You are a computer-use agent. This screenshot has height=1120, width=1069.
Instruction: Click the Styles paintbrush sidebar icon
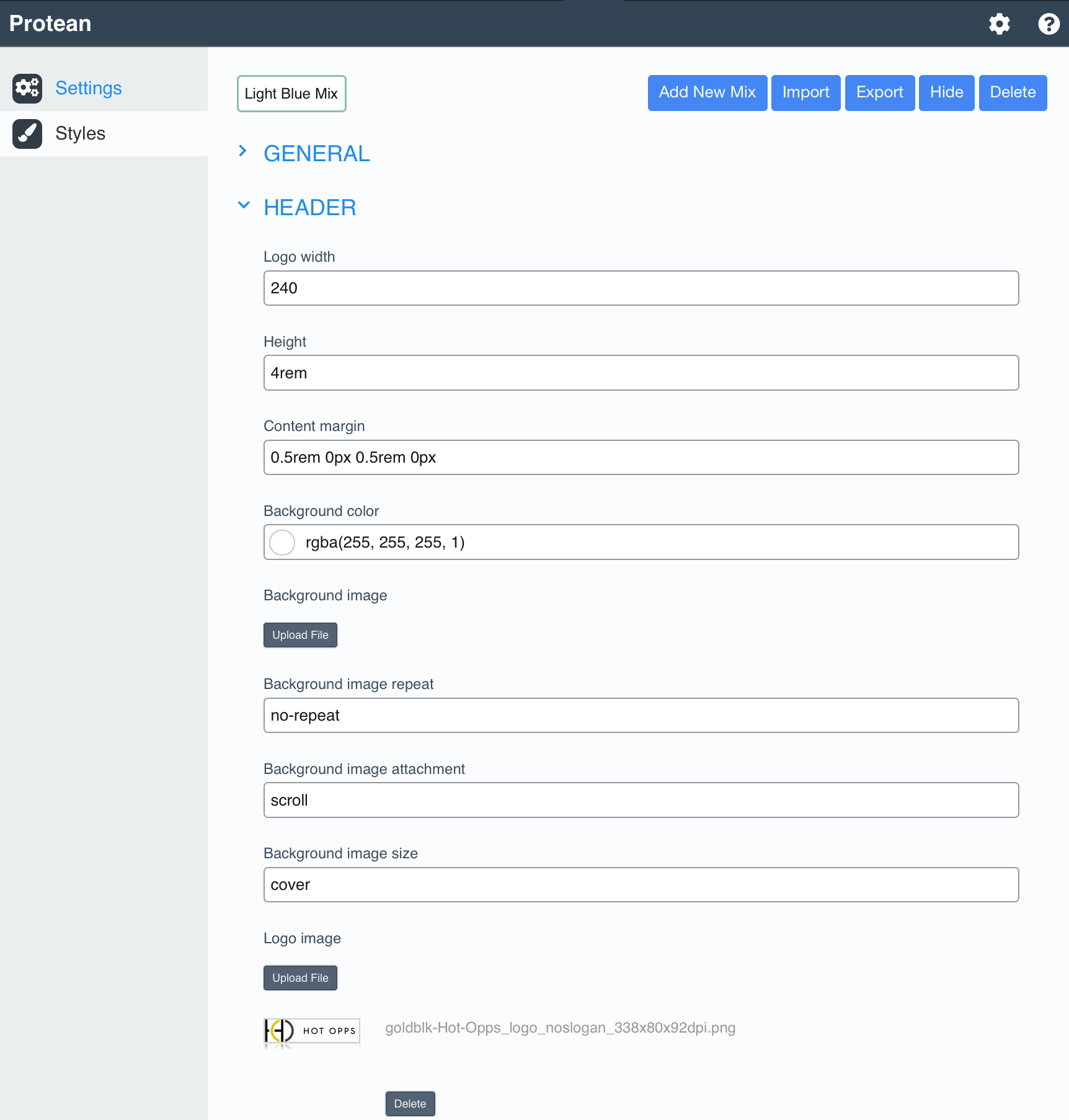27,134
